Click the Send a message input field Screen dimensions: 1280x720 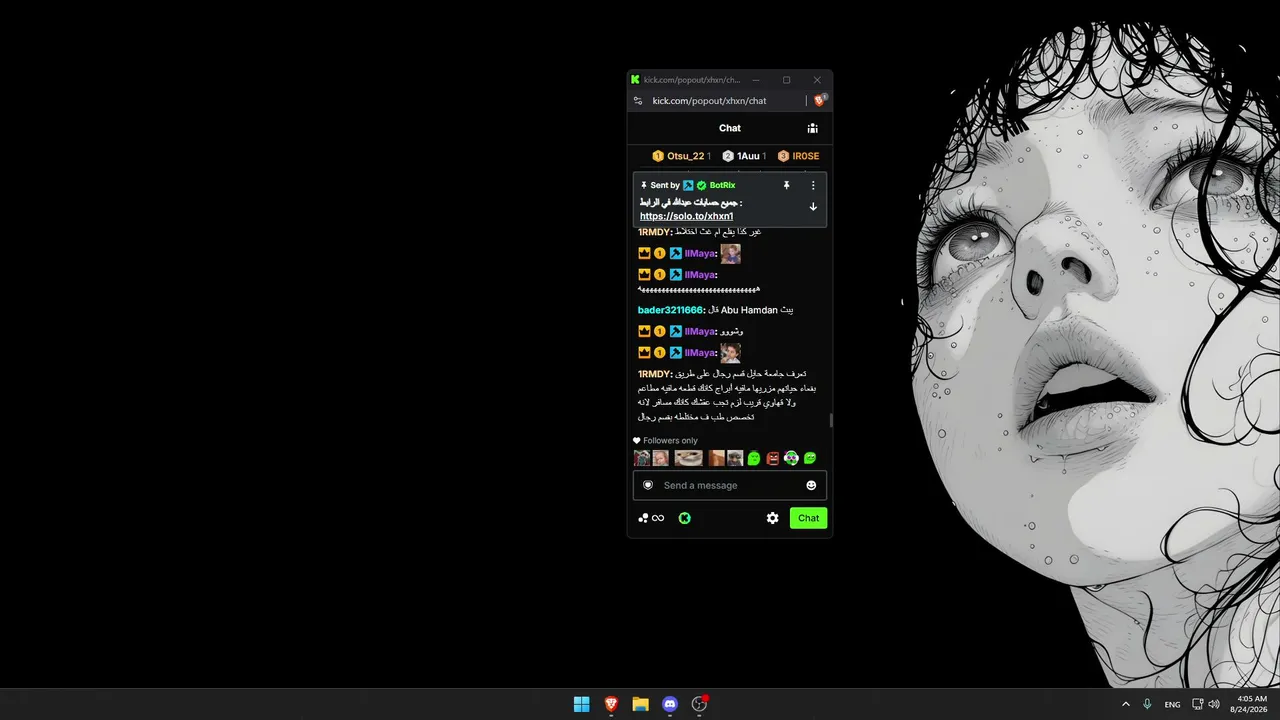point(730,485)
